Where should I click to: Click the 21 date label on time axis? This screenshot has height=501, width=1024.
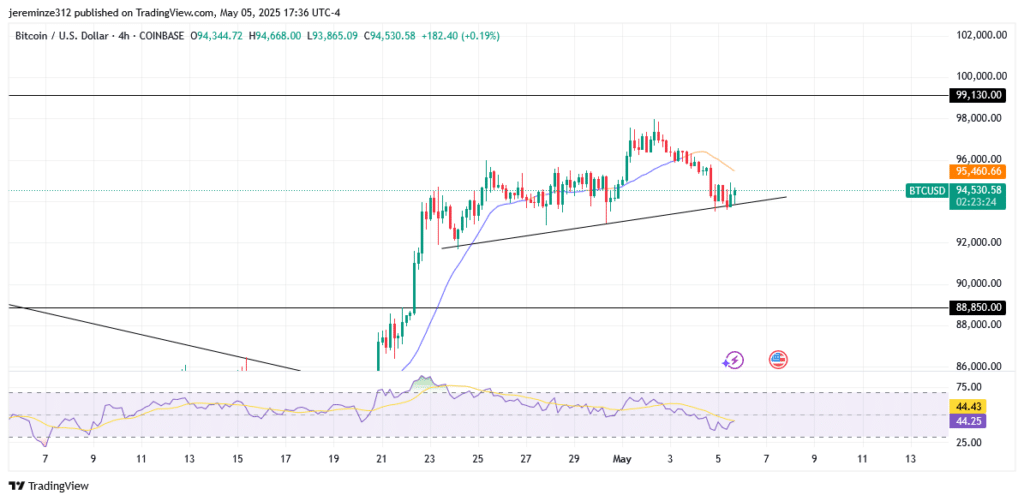[x=382, y=459]
